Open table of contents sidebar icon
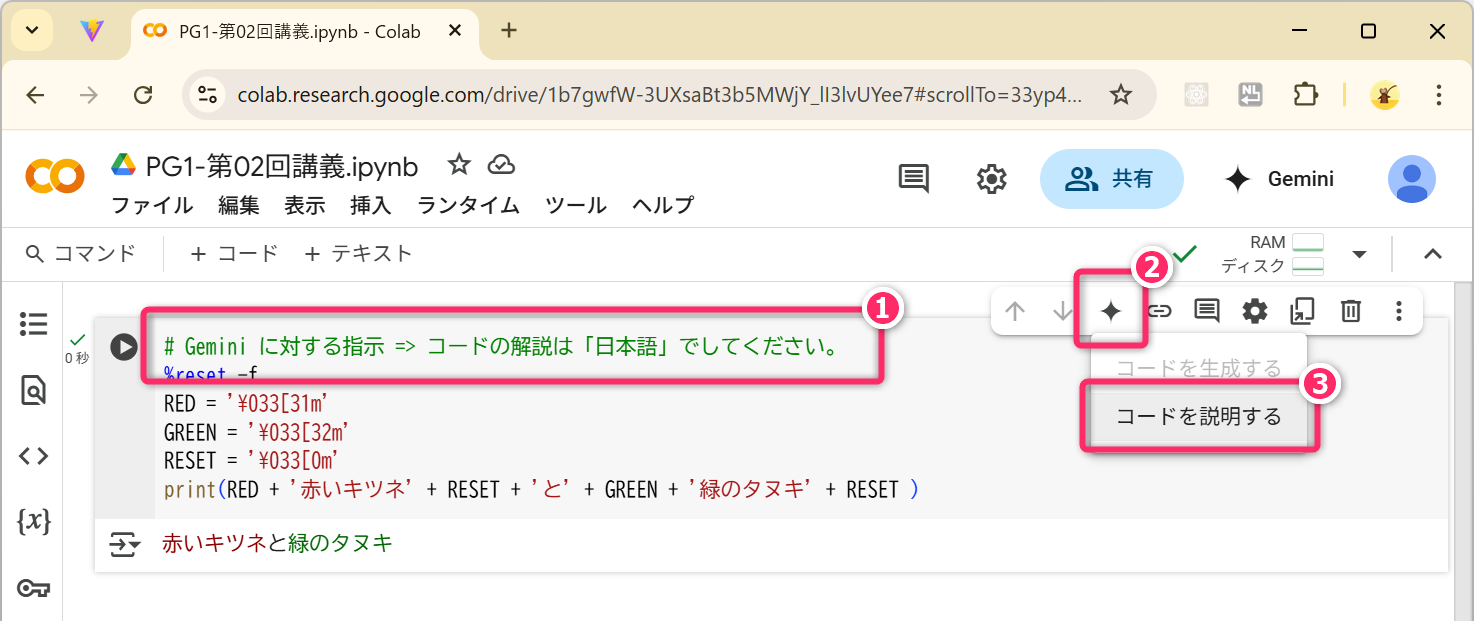The height and width of the screenshot is (621, 1474). click(34, 323)
